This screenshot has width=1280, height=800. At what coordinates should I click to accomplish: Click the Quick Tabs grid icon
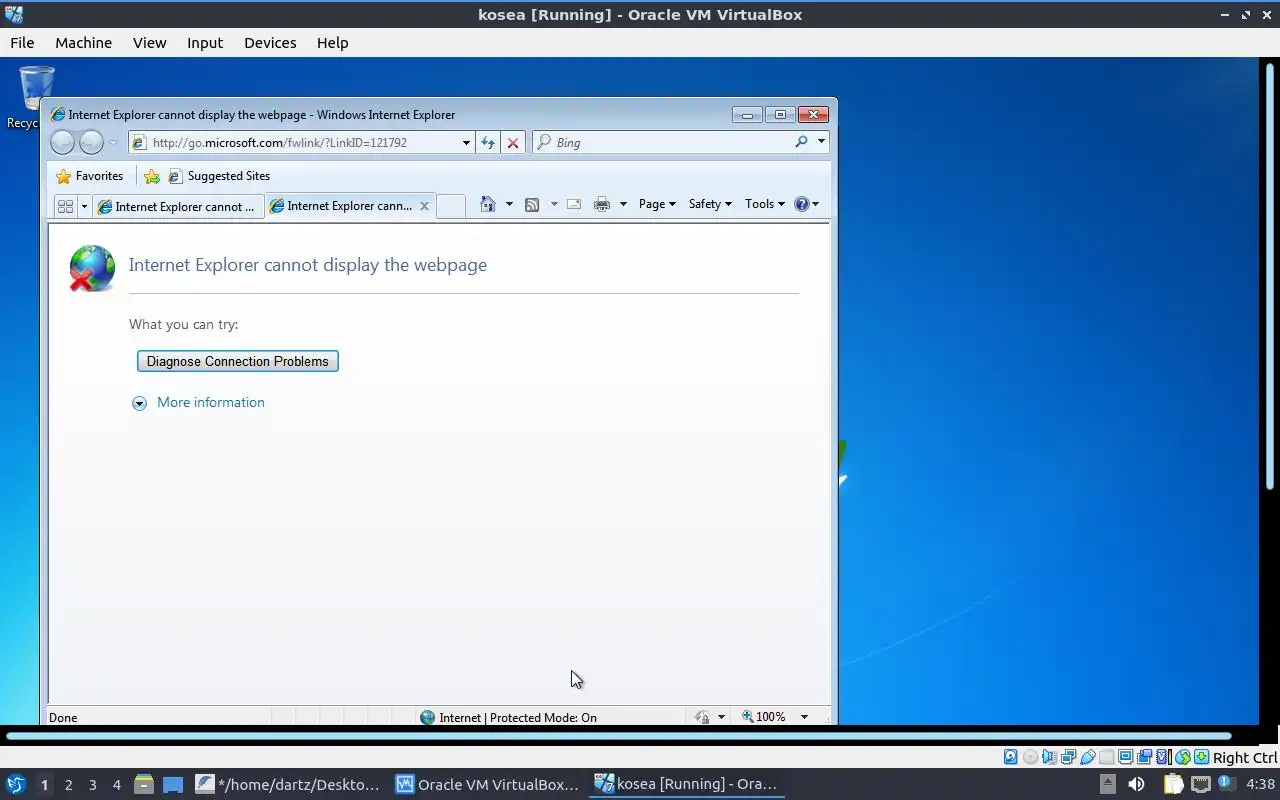click(x=65, y=206)
